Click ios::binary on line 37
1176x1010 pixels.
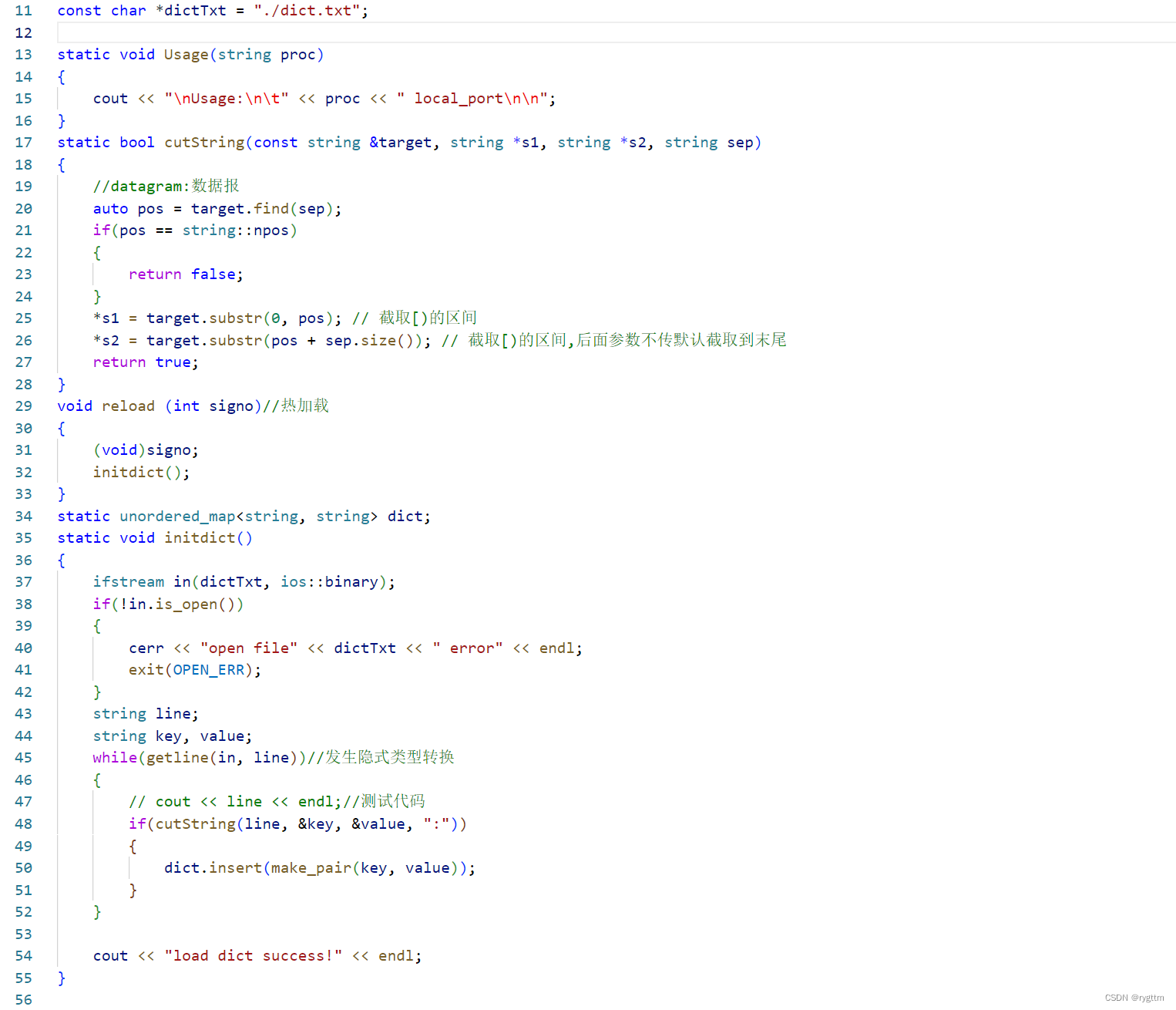329,582
